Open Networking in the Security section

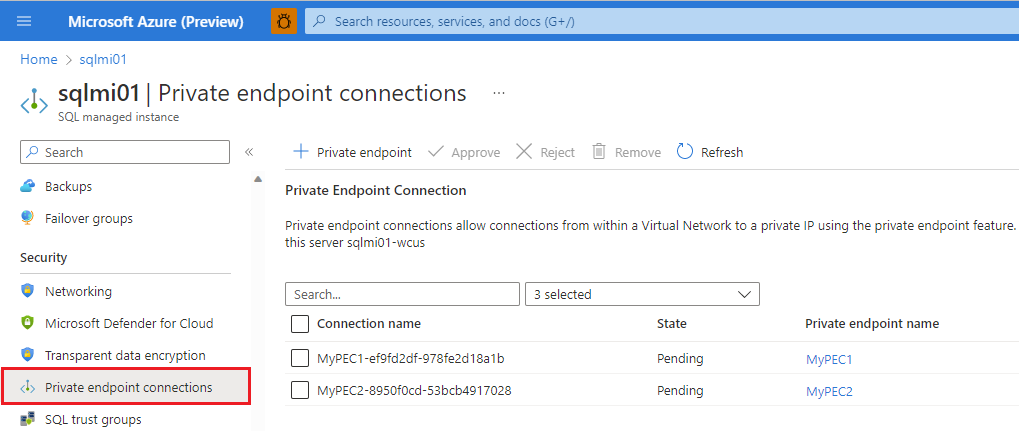[78, 292]
